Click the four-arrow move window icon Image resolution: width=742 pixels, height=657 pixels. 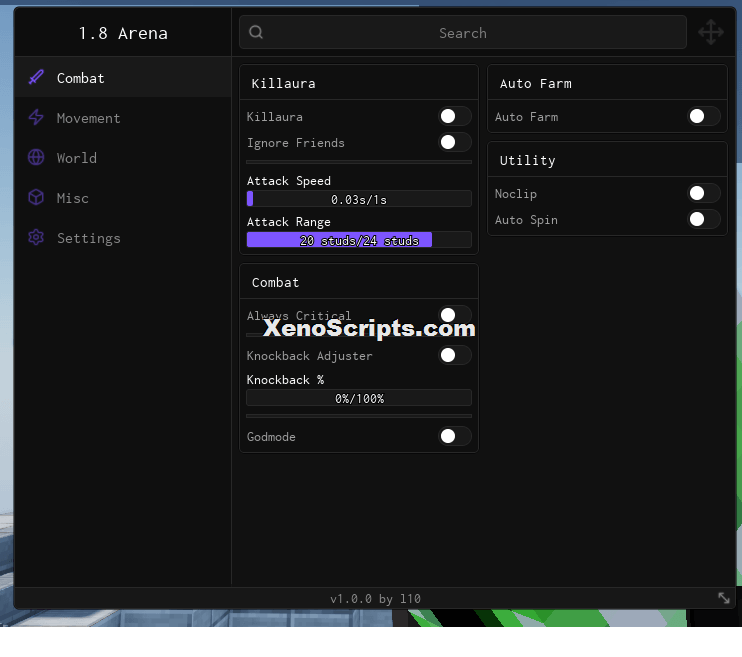(711, 32)
